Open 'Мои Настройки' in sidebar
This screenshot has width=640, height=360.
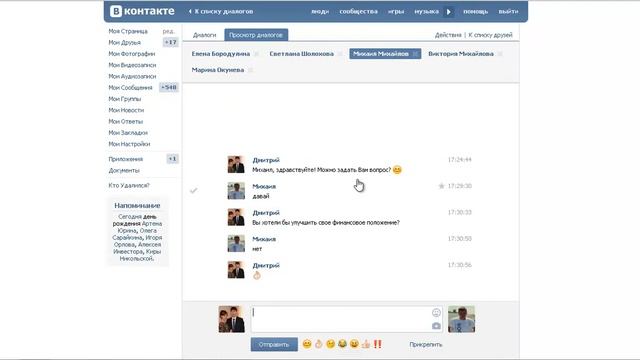129,144
